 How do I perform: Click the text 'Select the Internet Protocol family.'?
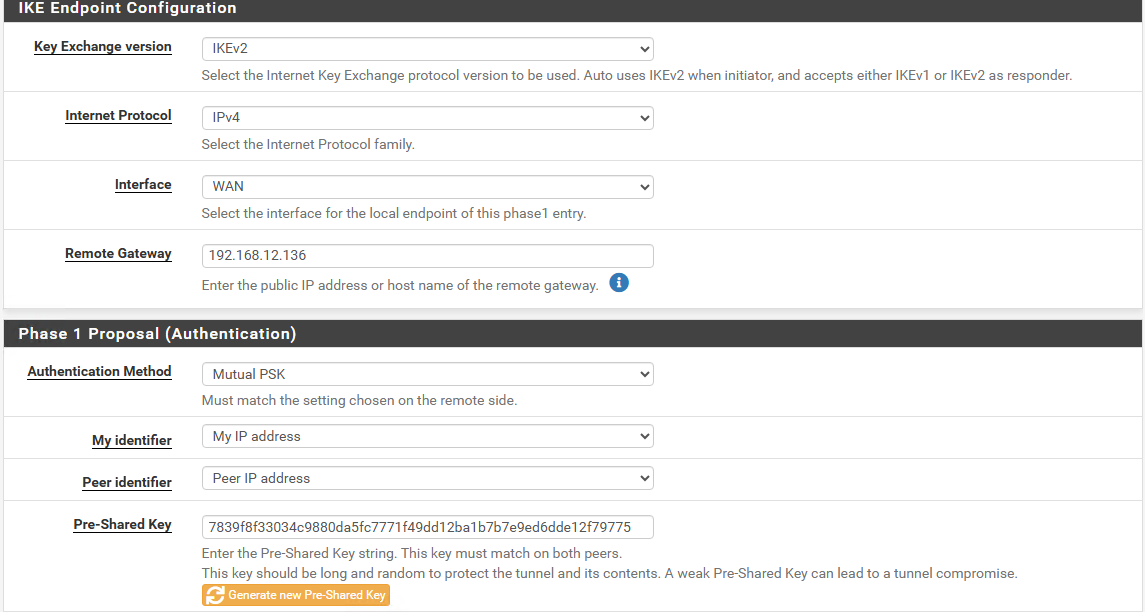pos(308,145)
